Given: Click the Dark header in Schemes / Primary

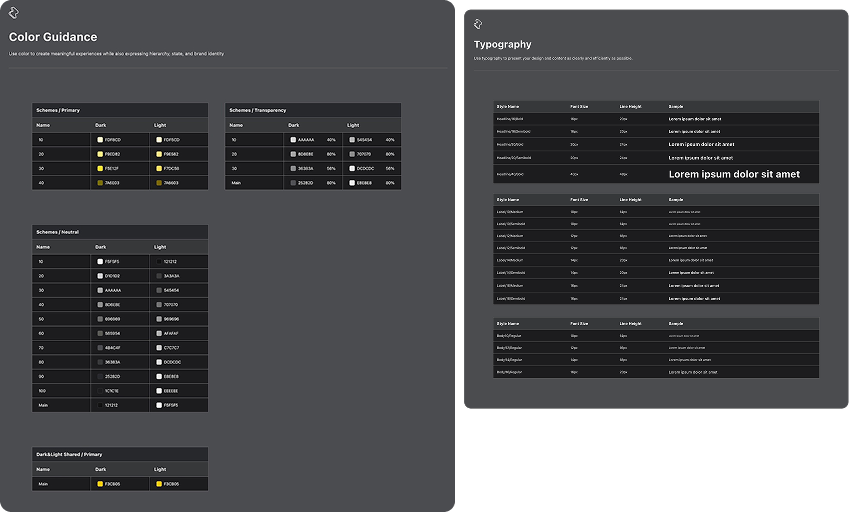Looking at the screenshot, I should tap(101, 125).
